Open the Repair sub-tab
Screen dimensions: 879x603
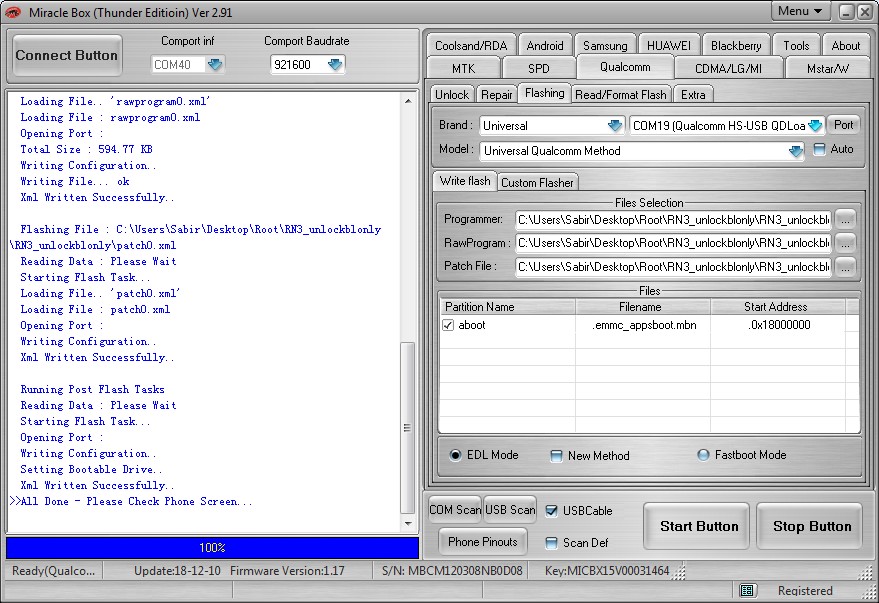[497, 95]
